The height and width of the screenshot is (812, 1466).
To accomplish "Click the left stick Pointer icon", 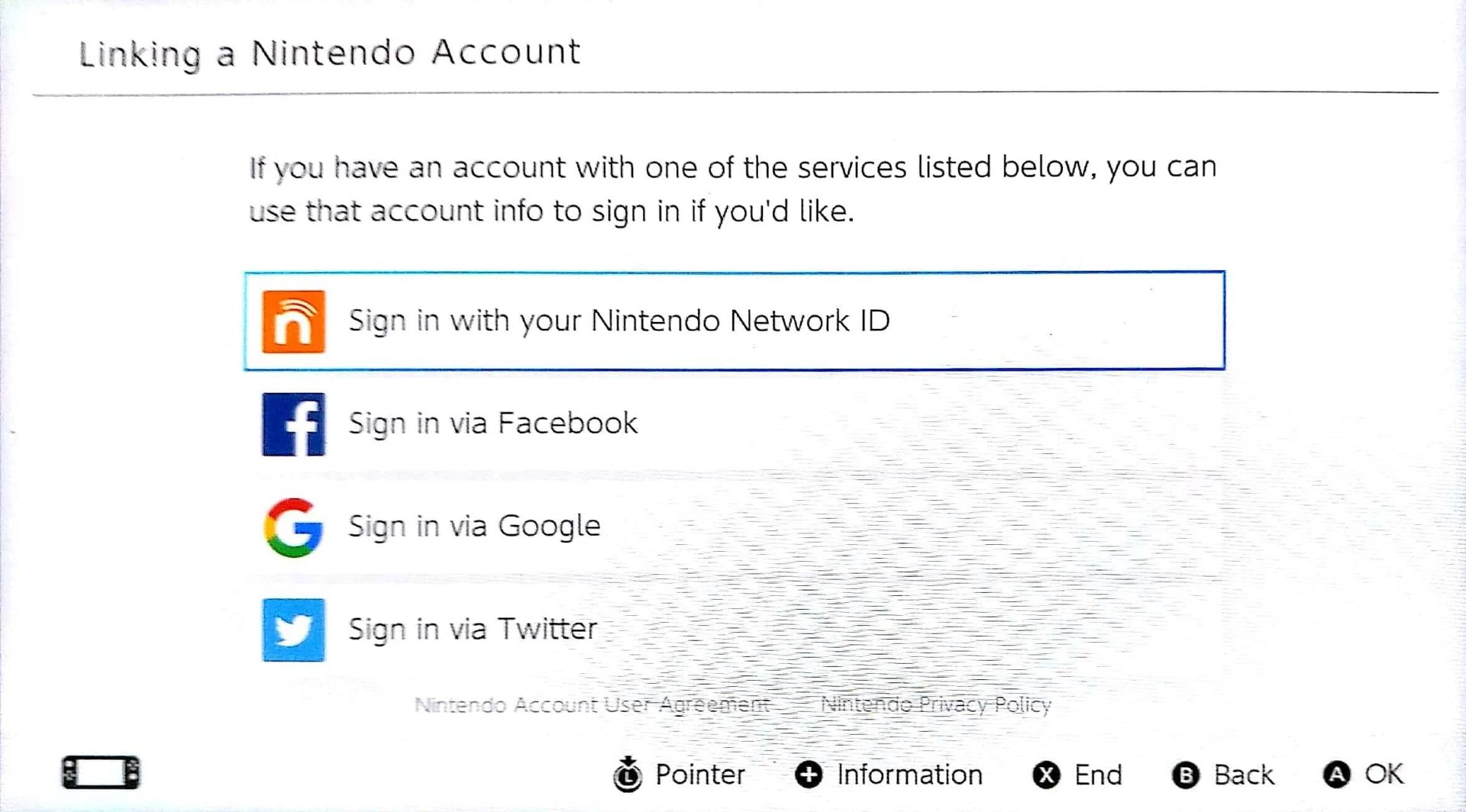I will click(x=628, y=775).
